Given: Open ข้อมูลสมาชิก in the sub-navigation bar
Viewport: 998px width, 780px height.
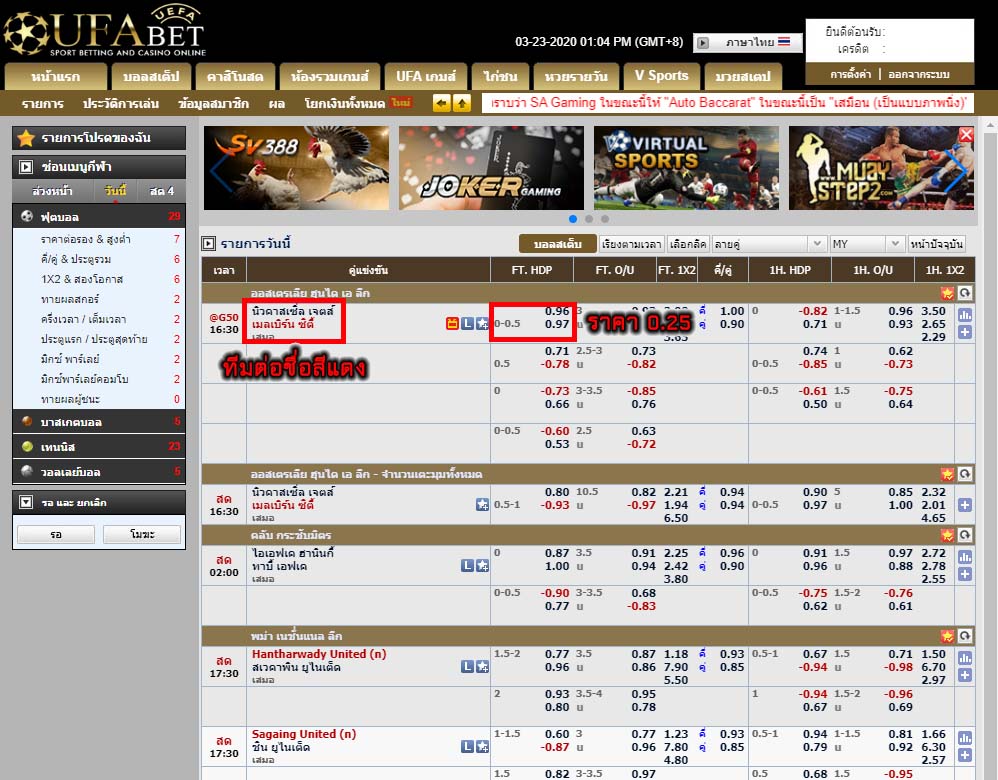Looking at the screenshot, I should tap(214, 103).
